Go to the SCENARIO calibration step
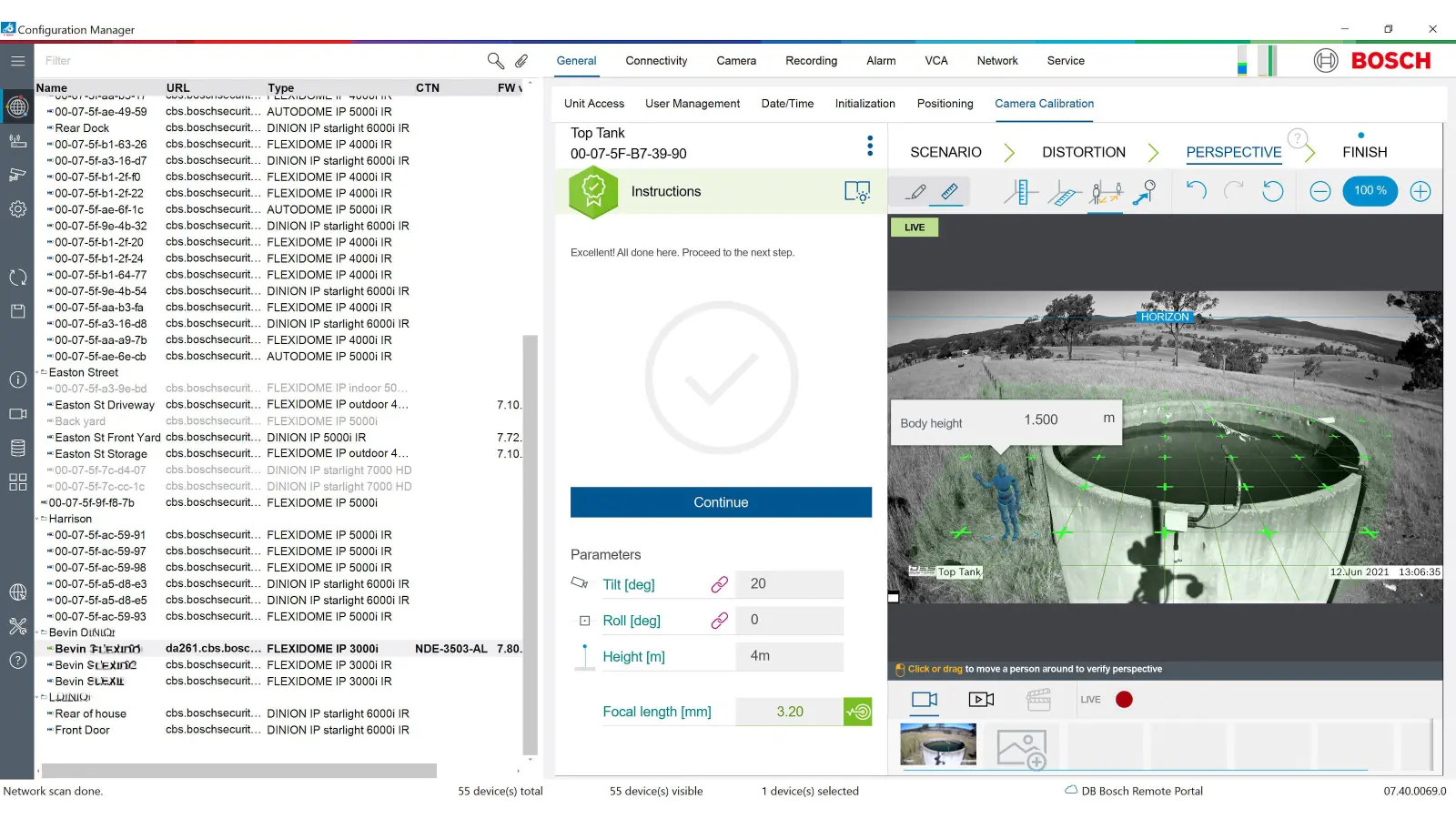This screenshot has height=819, width=1456. 945,152
